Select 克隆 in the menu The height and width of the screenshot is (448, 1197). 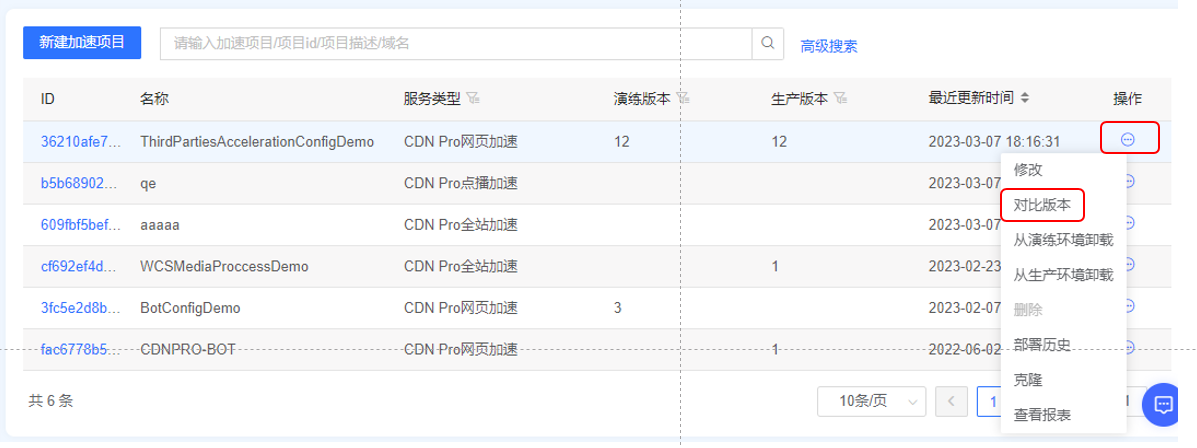(1028, 379)
